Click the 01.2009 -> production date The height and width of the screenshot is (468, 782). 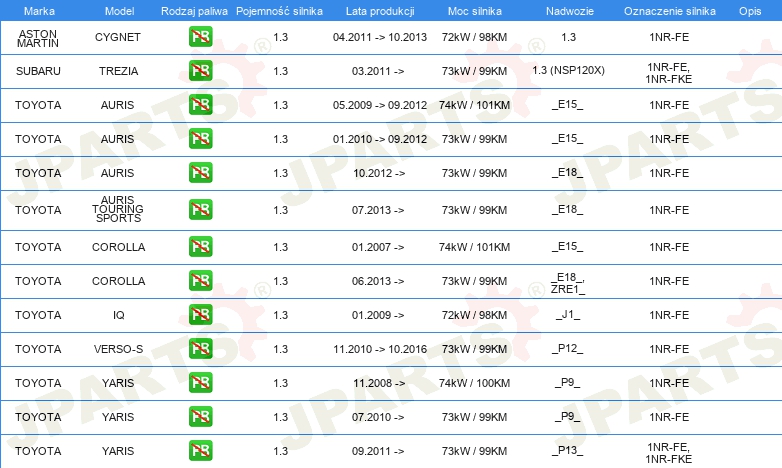coord(378,315)
